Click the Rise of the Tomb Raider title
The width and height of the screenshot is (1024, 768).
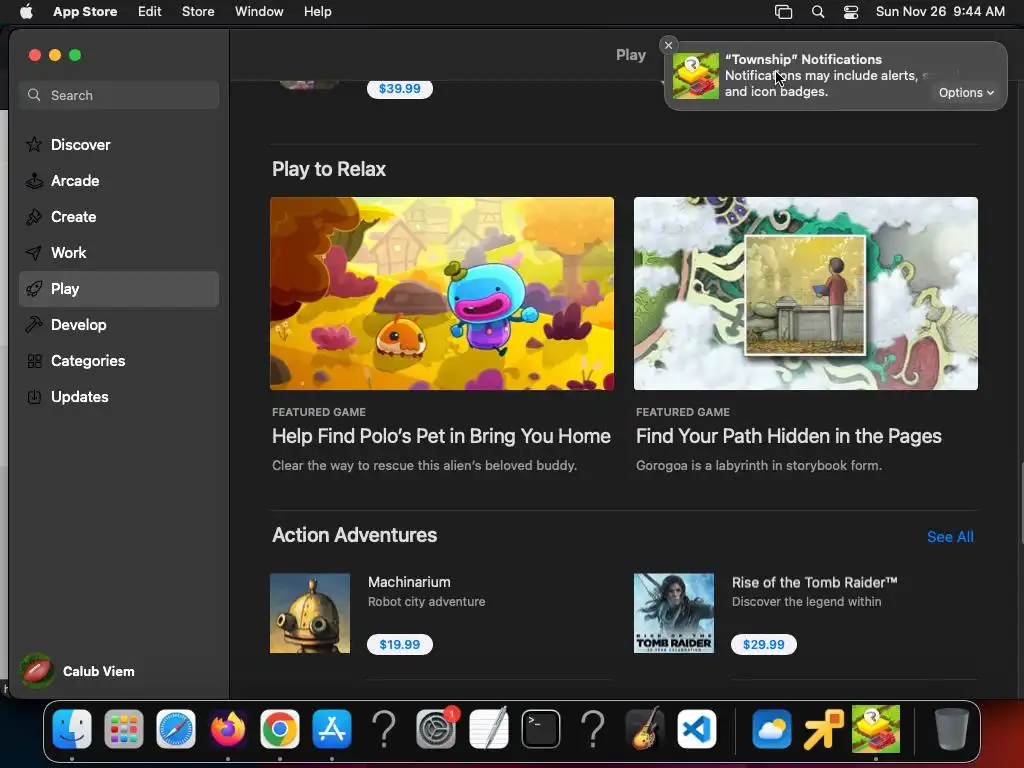[x=814, y=583]
